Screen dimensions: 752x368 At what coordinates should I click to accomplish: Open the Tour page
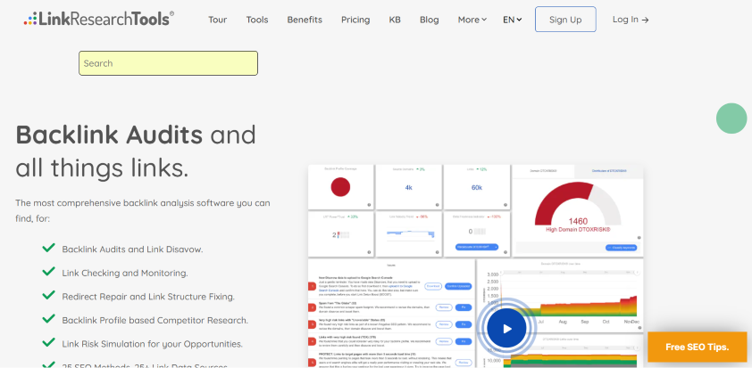click(x=217, y=20)
